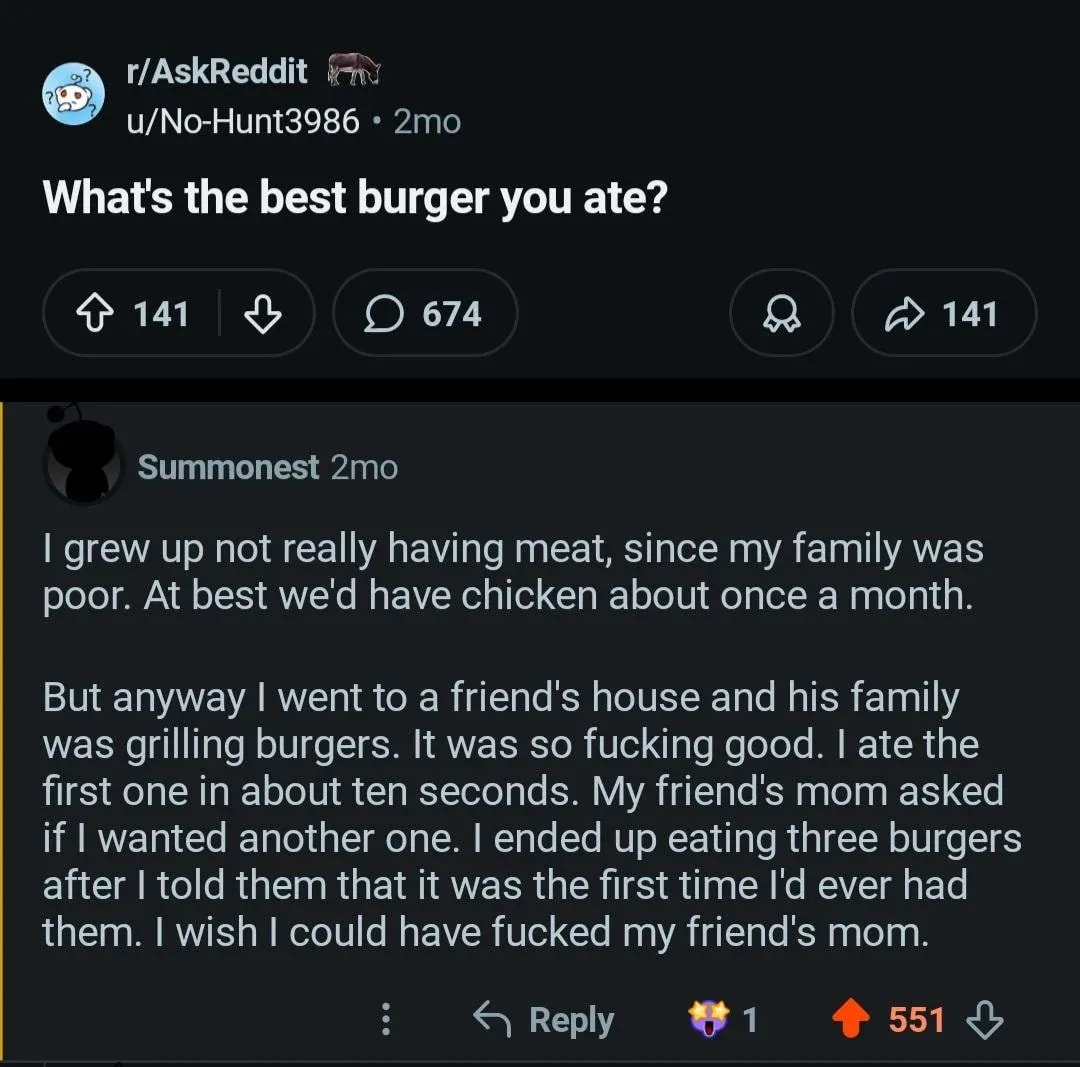Downvote the AskReddit post

coord(262,313)
